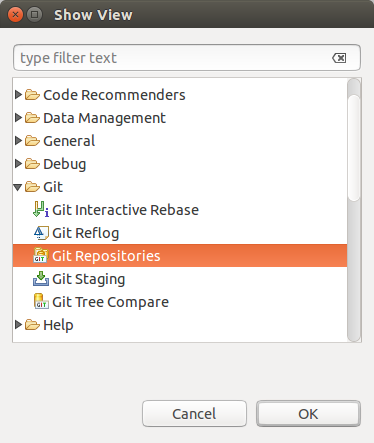Click the Help folder icon
The height and width of the screenshot is (443, 374).
tap(32, 324)
